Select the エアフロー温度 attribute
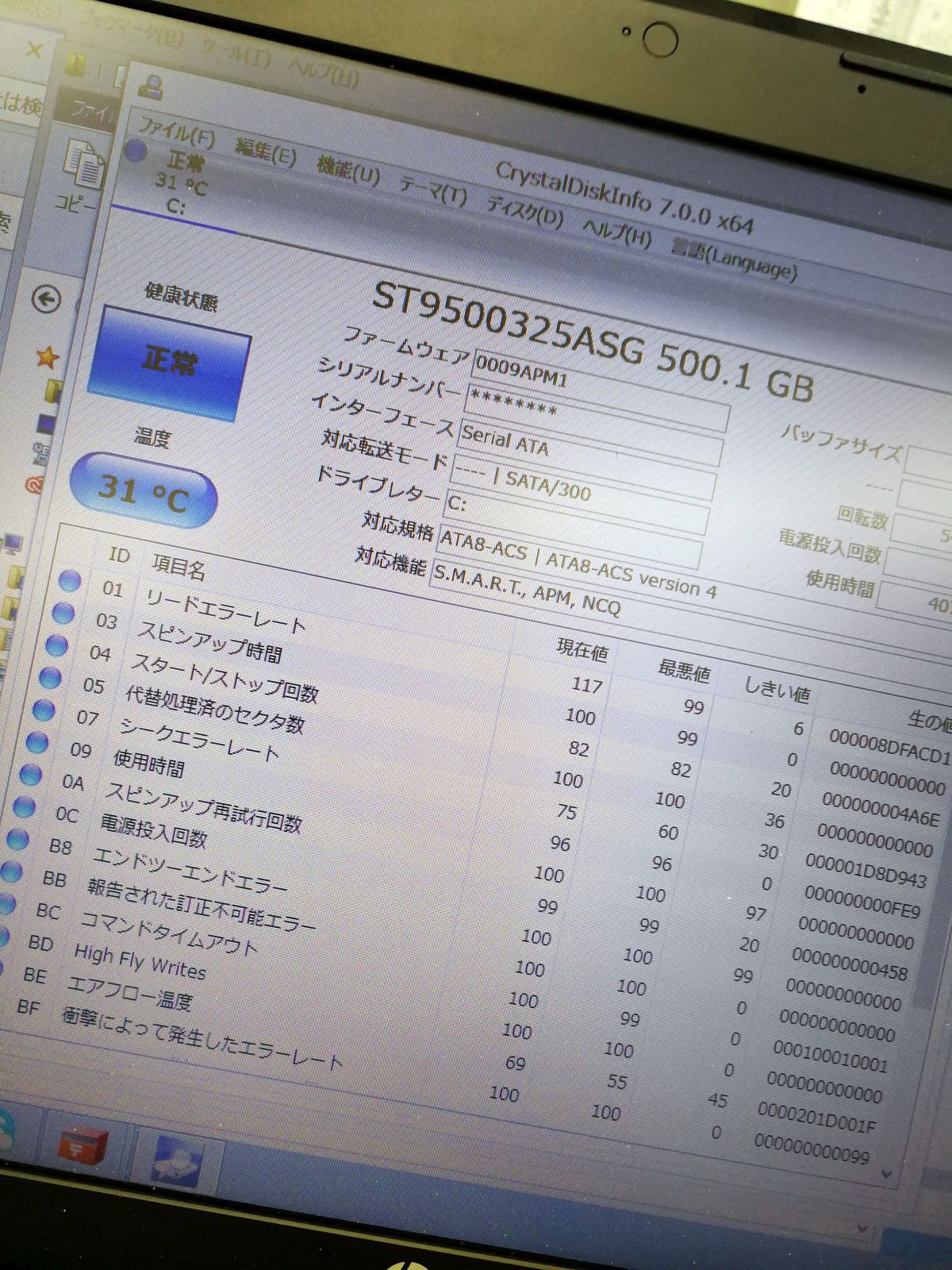952x1270 pixels. point(129,993)
